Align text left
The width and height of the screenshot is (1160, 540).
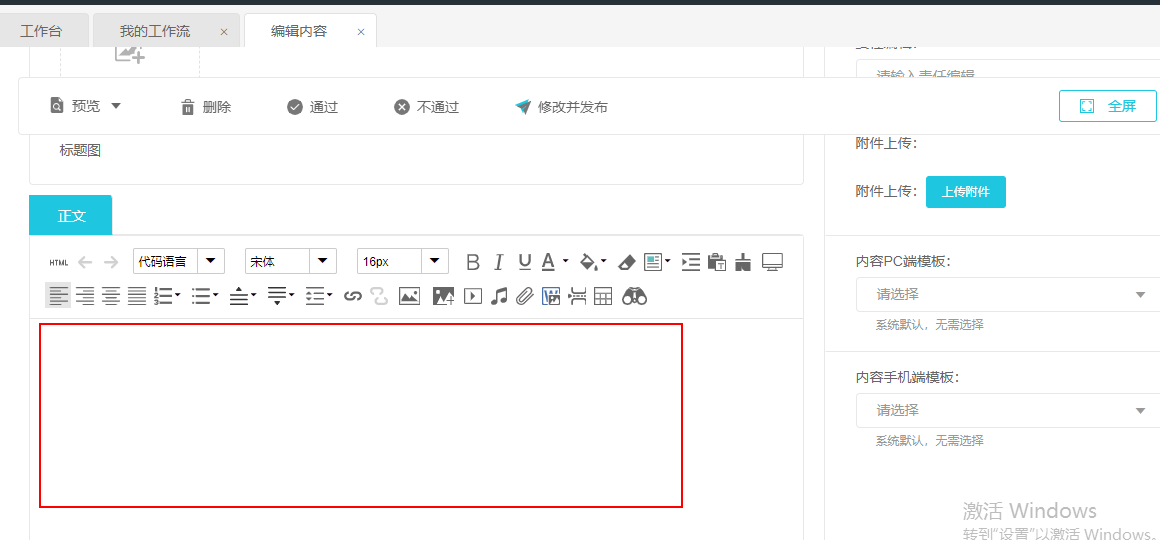pyautogui.click(x=58, y=297)
